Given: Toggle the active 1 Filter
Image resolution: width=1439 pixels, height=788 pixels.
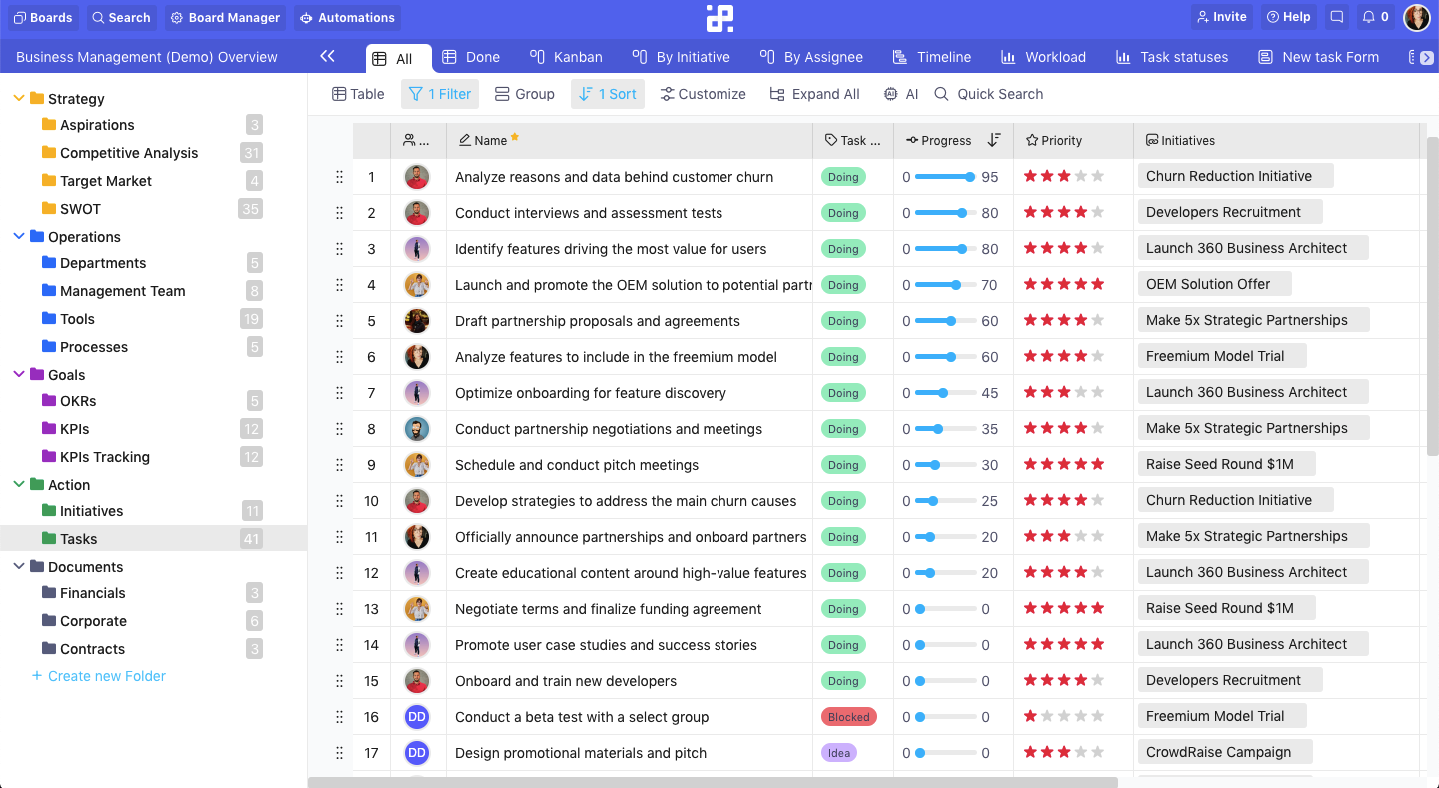Looking at the screenshot, I should tap(439, 93).
